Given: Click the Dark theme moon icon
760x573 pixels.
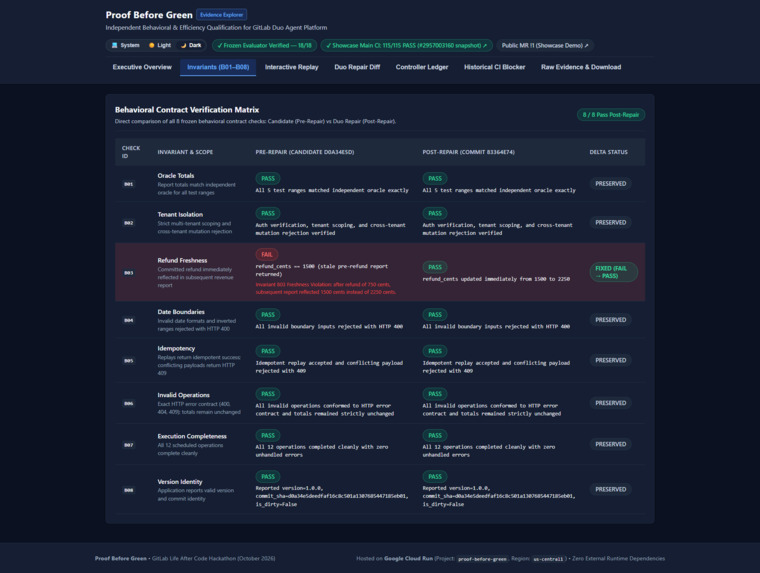Looking at the screenshot, I should pyautogui.click(x=183, y=45).
